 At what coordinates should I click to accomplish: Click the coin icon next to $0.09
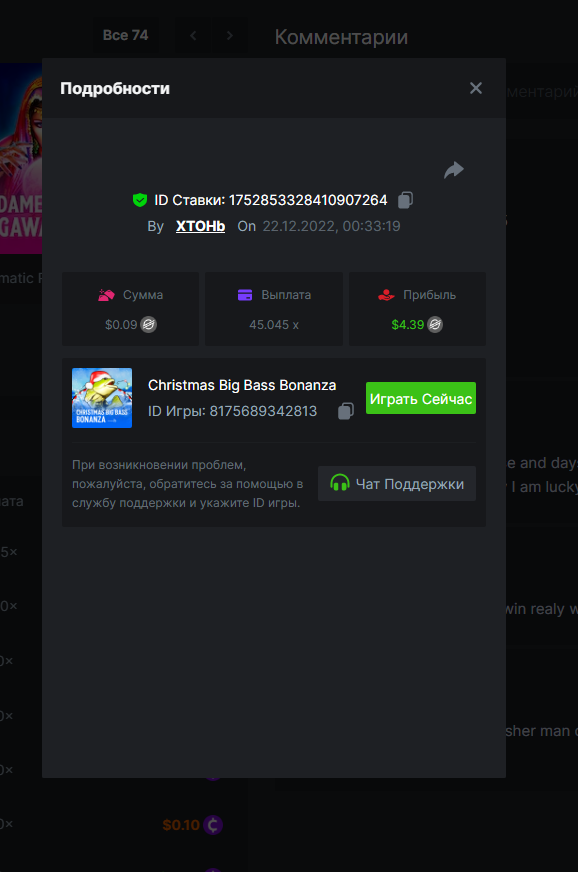(x=149, y=324)
